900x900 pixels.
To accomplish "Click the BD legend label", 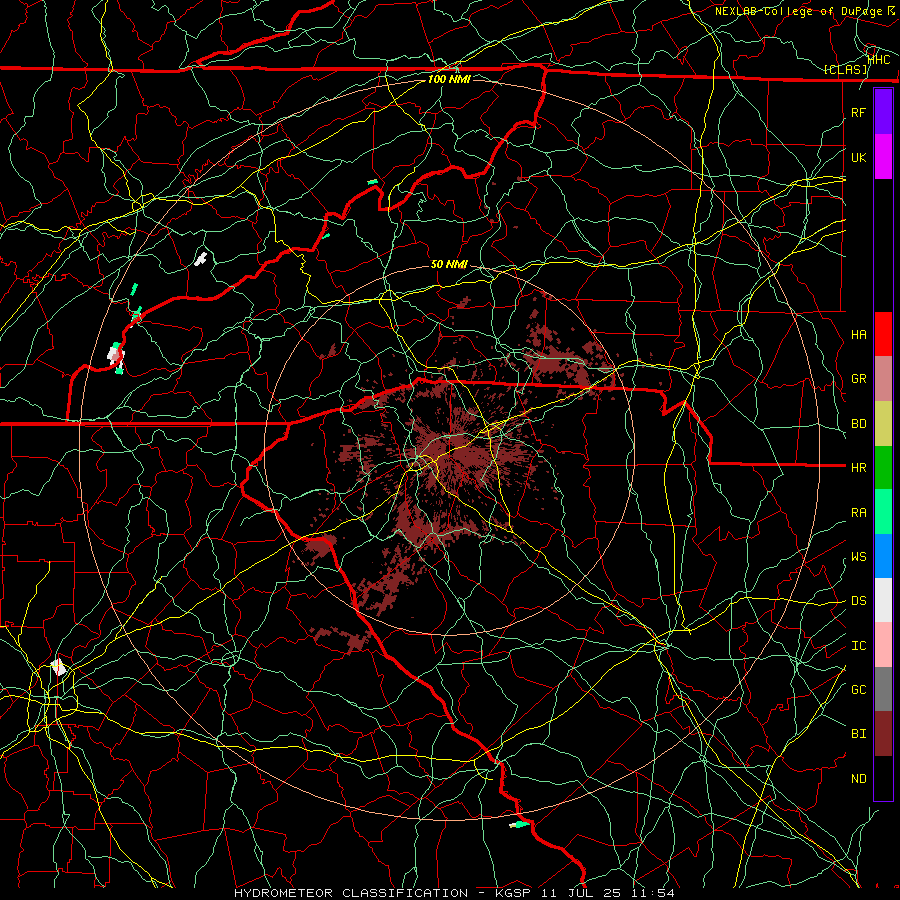I will tap(858, 424).
